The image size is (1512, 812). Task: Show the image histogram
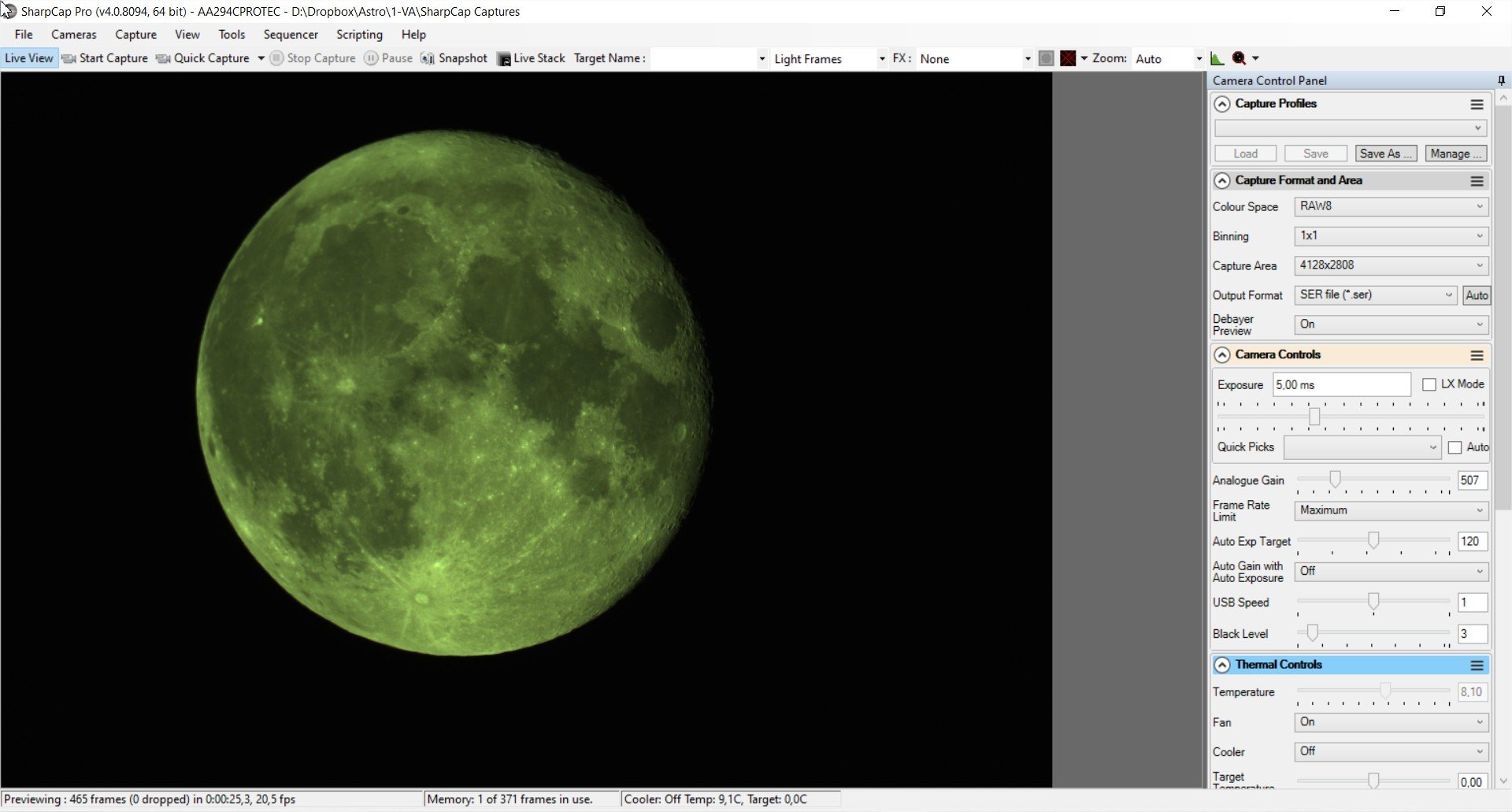(x=1217, y=58)
